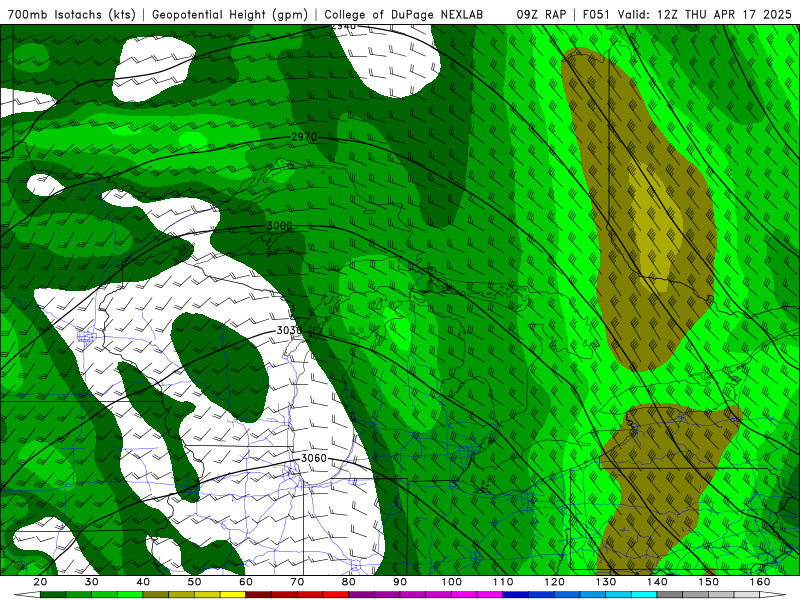This screenshot has width=800, height=600.
Task: Click the 160 value on the color scale
Action: click(760, 582)
